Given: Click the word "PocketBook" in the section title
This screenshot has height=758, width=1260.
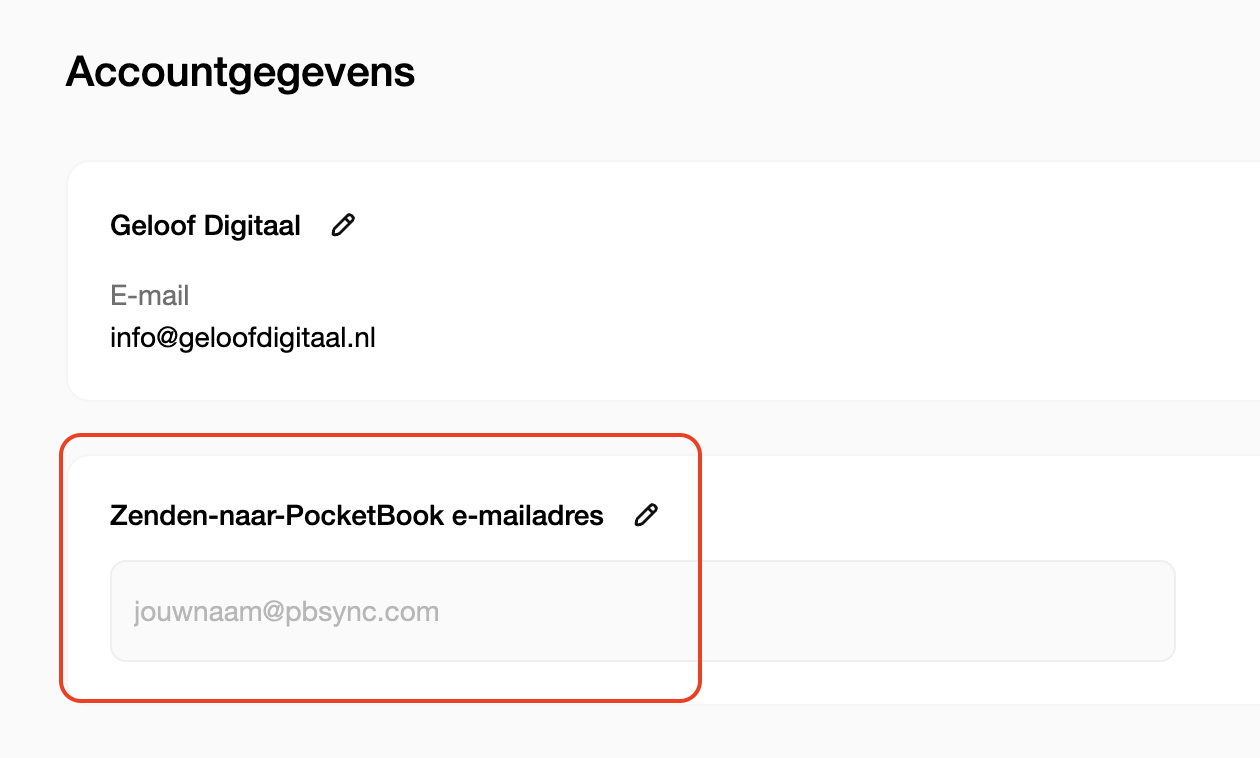Looking at the screenshot, I should tap(376, 516).
